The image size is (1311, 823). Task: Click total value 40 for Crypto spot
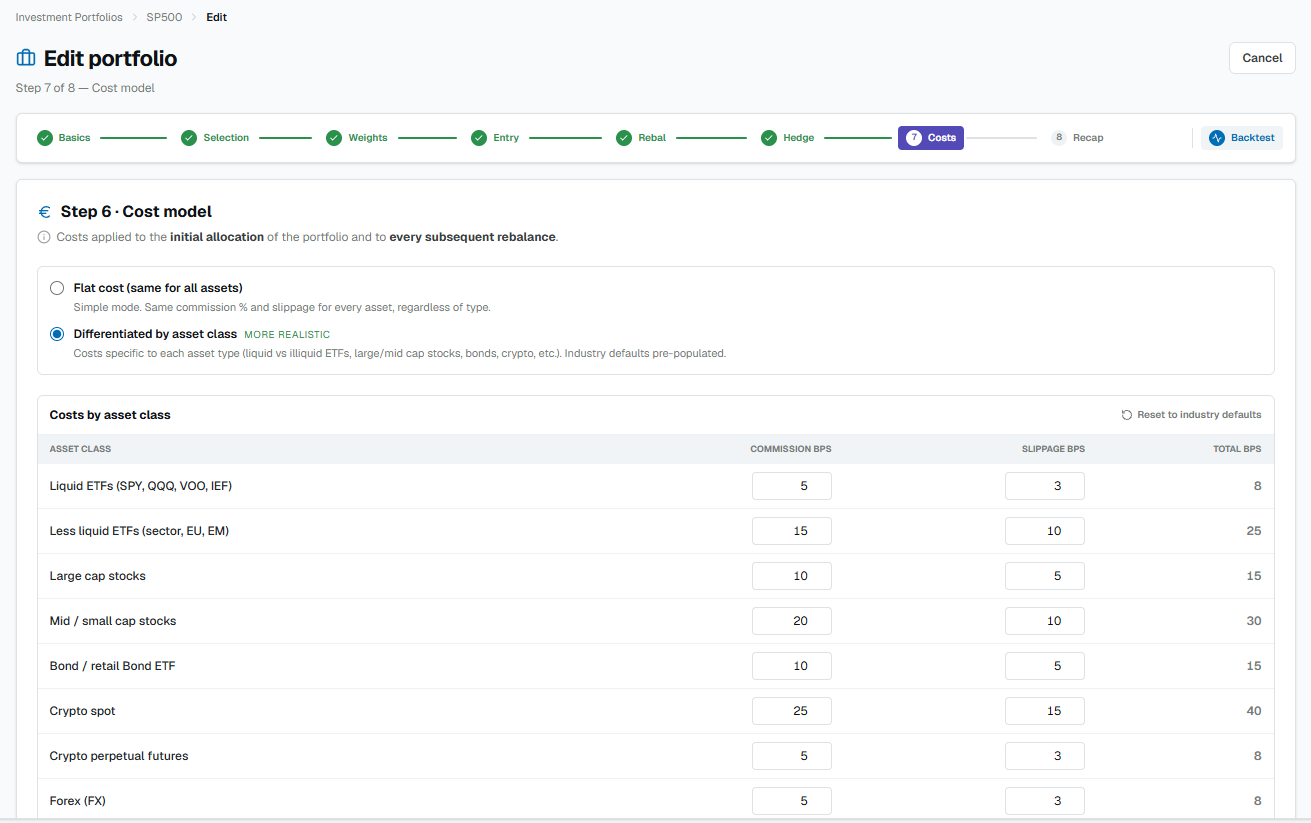(x=1254, y=711)
